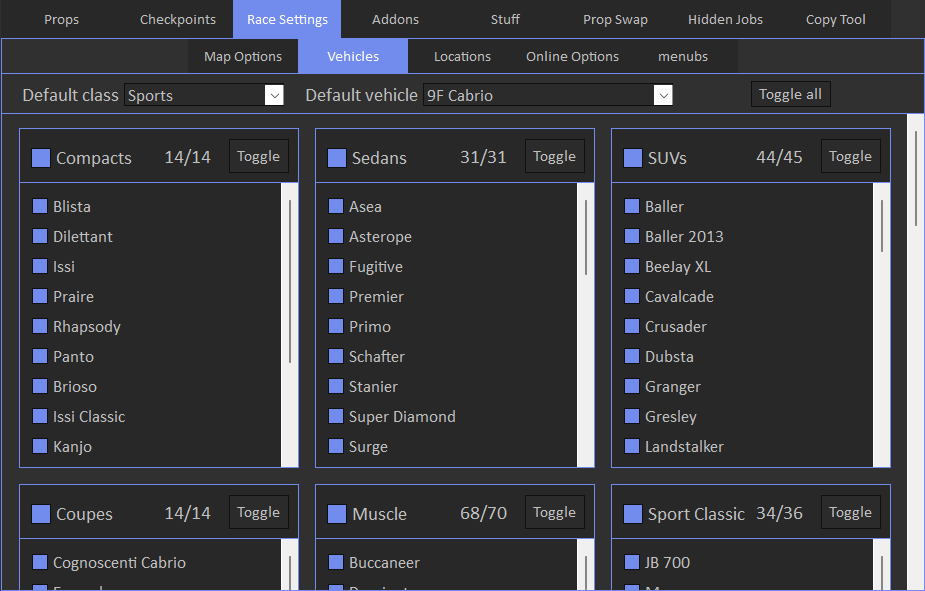Toggle the Schafter checkbox

click(x=336, y=356)
